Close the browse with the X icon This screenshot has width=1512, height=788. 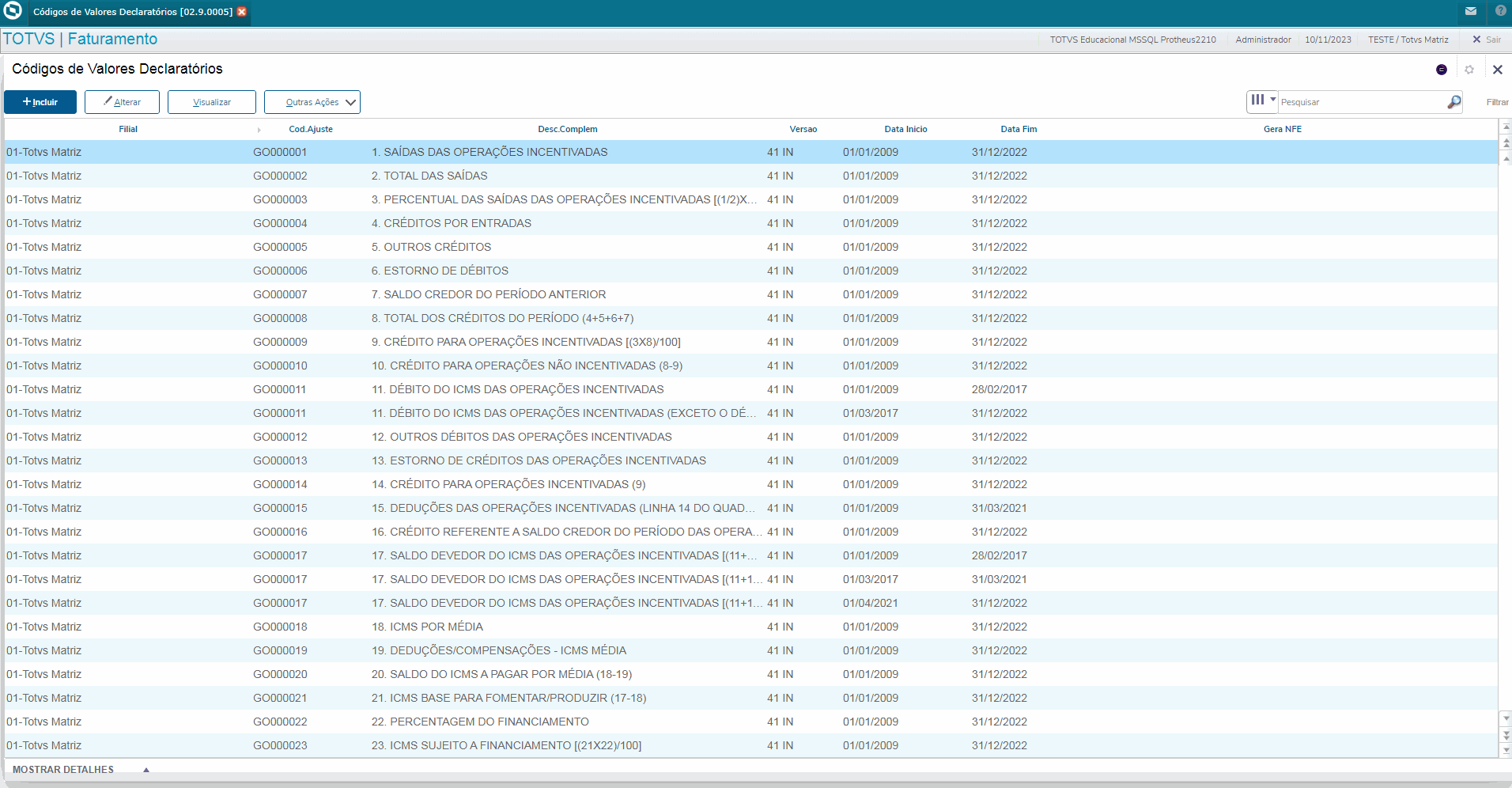click(1498, 70)
